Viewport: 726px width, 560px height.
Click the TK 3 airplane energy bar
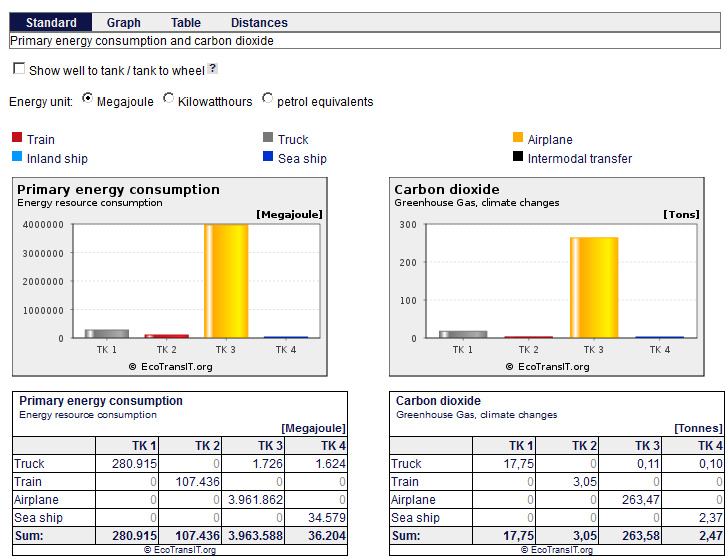226,281
